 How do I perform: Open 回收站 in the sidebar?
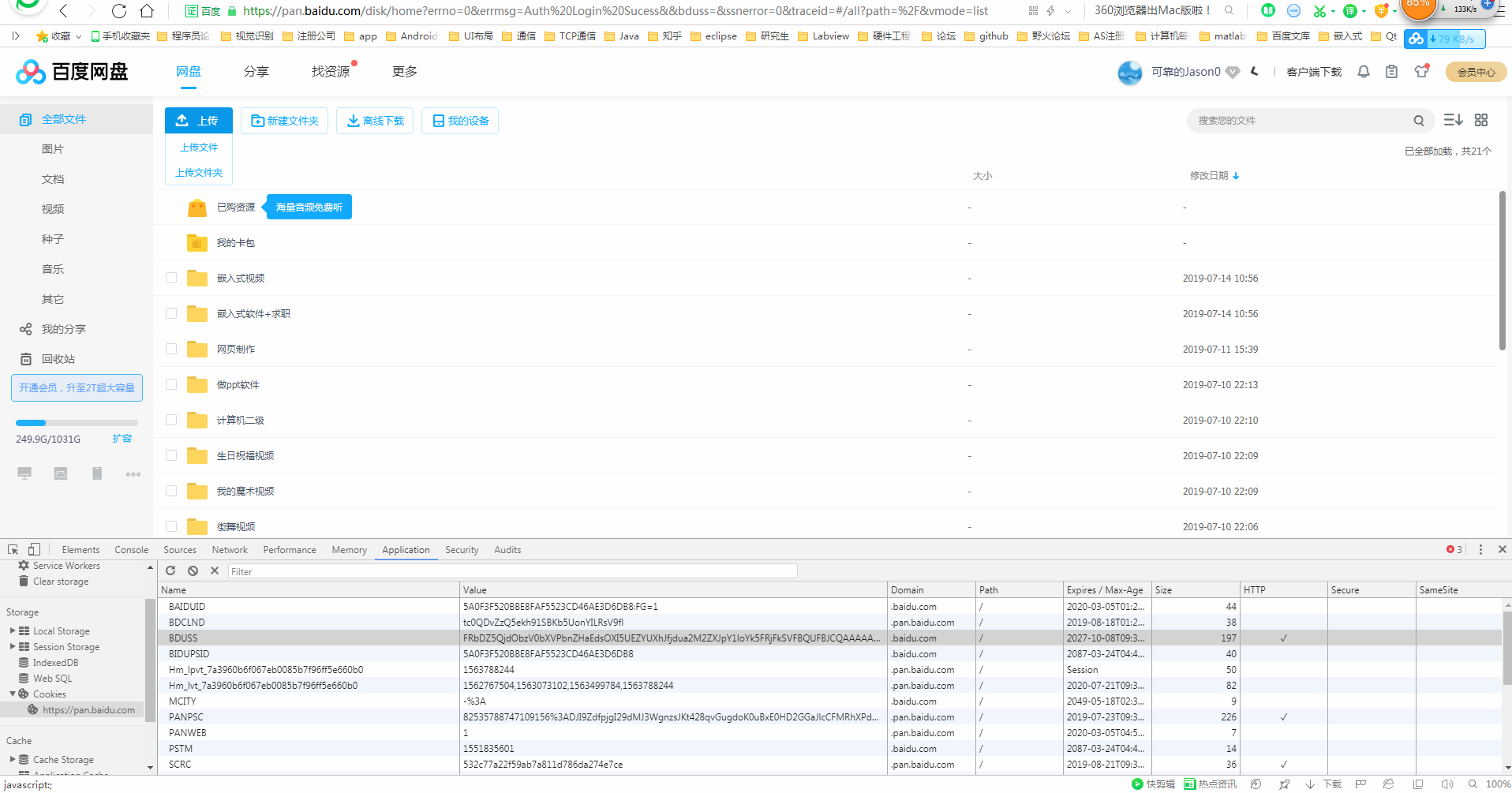(x=58, y=359)
